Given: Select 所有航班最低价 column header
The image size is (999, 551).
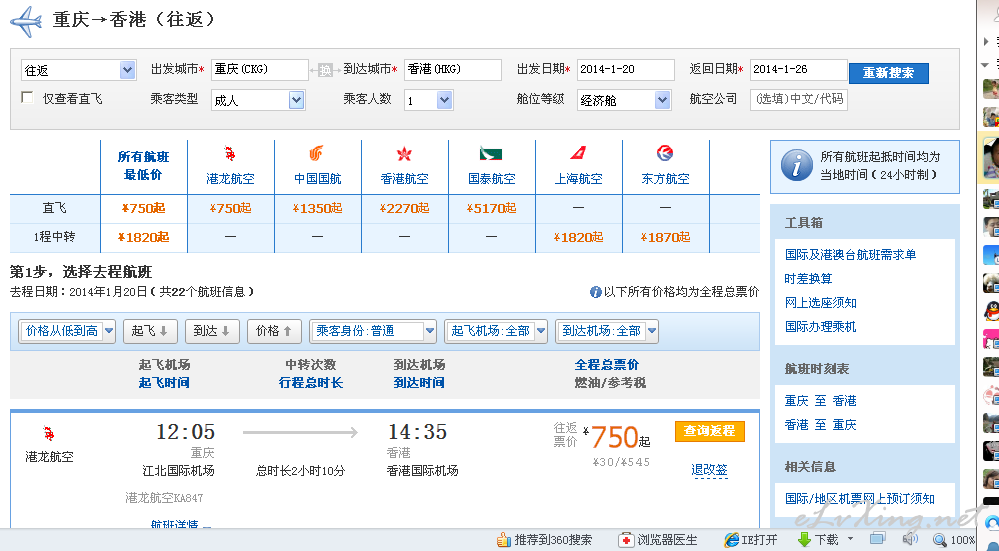Looking at the screenshot, I should click(144, 166).
